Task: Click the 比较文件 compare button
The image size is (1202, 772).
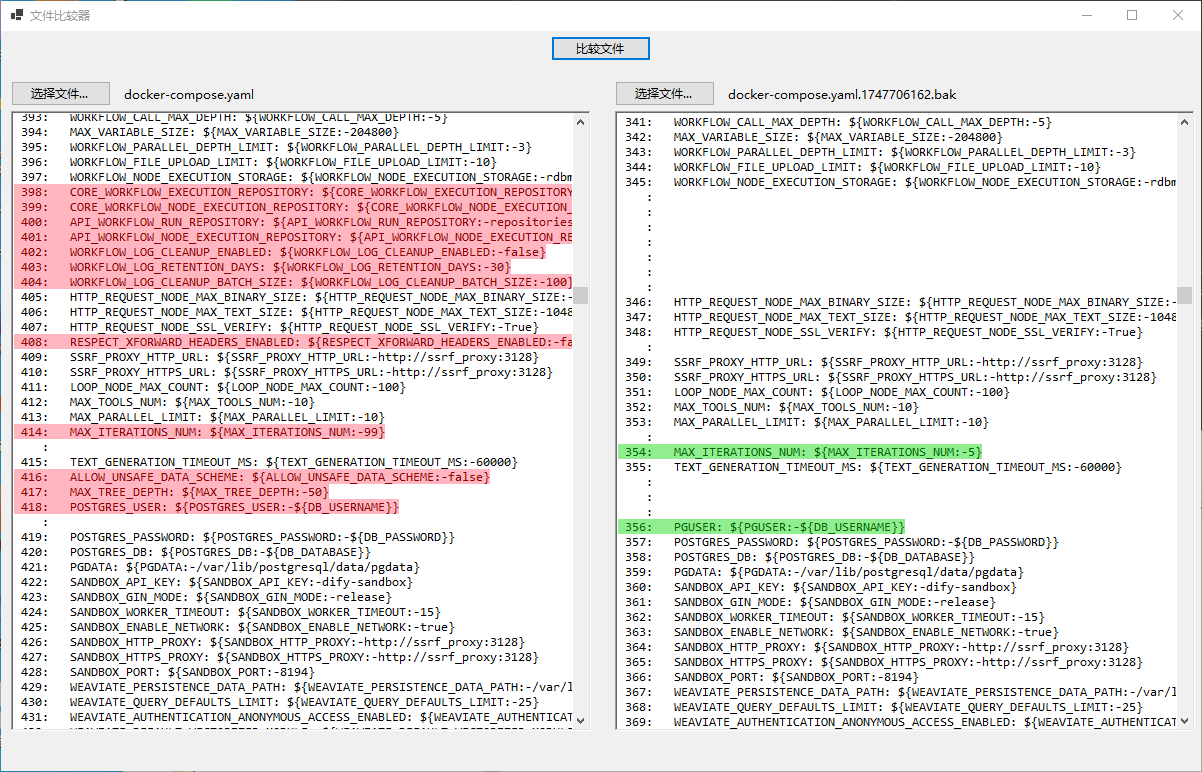Action: point(600,48)
